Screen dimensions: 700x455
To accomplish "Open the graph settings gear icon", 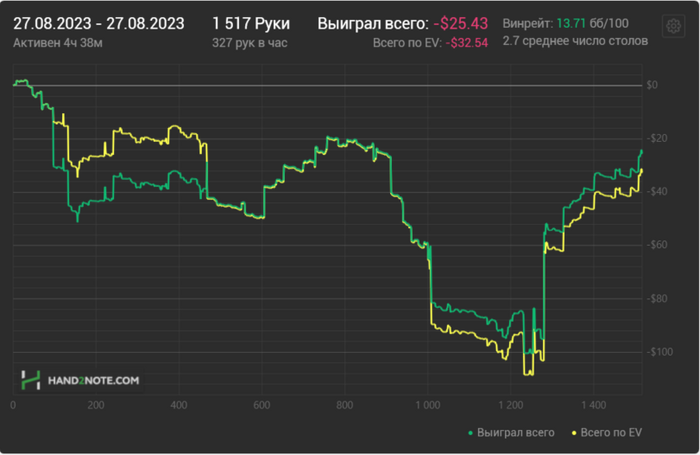I will click(x=673, y=26).
